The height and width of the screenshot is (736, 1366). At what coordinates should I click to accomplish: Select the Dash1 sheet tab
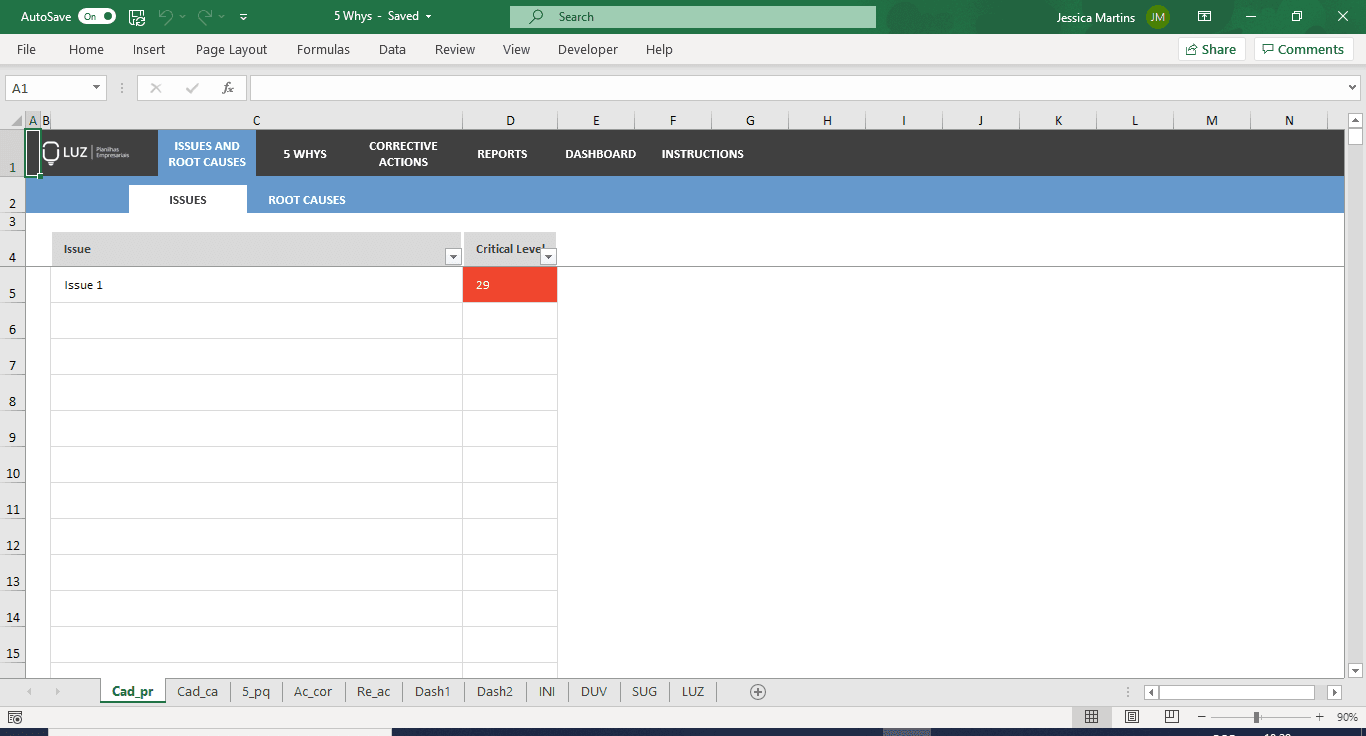(432, 691)
